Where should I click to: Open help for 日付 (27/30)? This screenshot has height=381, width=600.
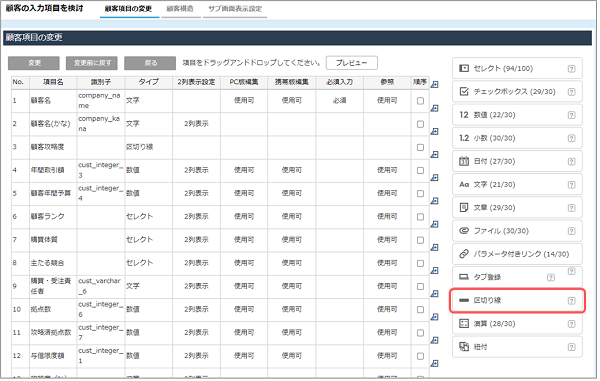point(571,161)
